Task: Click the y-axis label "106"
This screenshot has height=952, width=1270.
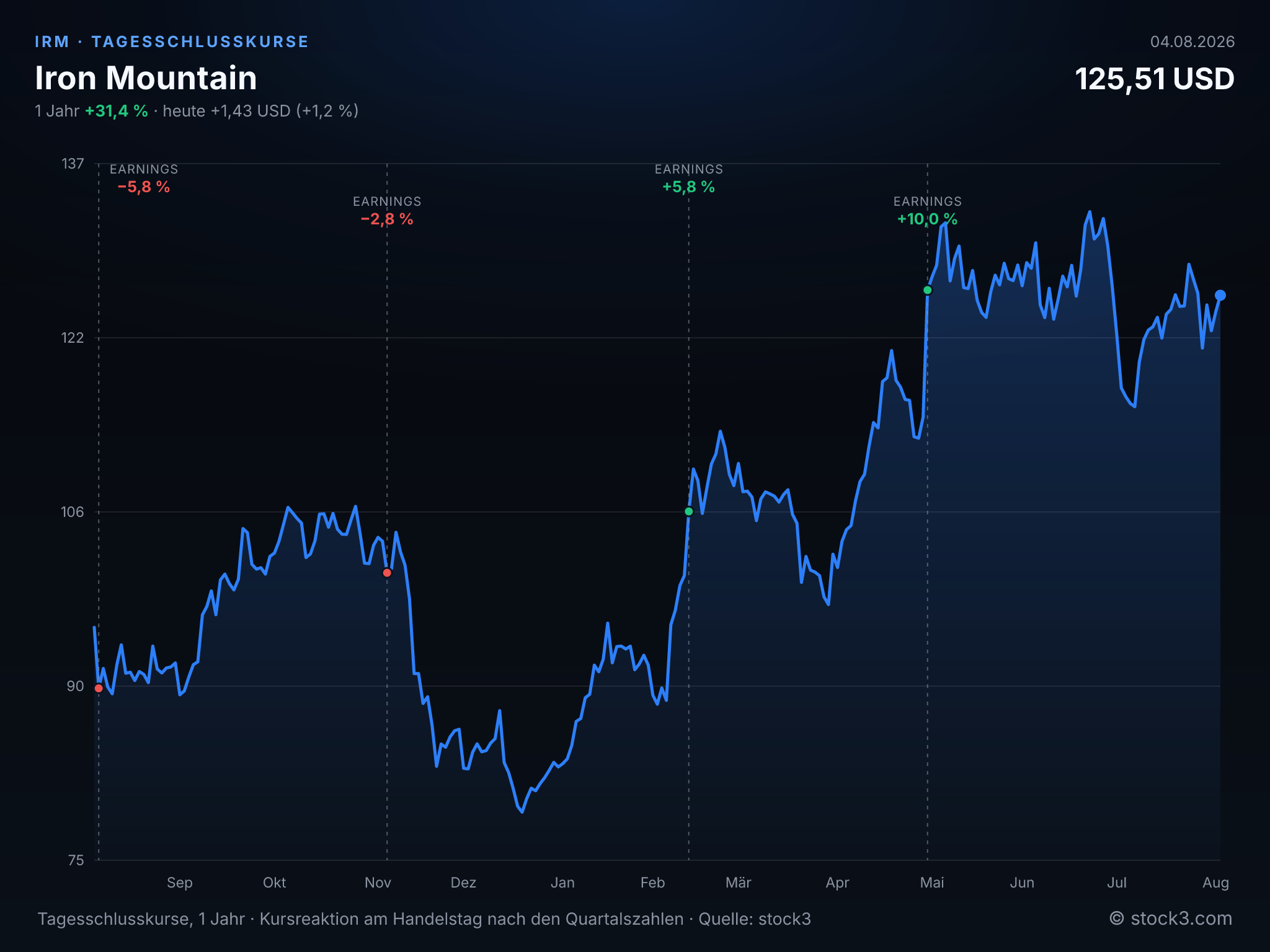Action: tap(73, 512)
